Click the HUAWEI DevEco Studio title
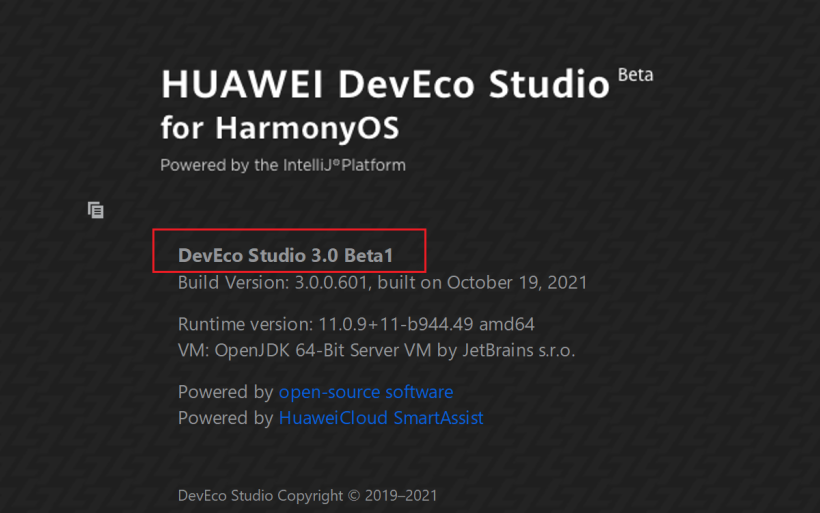Image resolution: width=820 pixels, height=513 pixels. pos(385,85)
